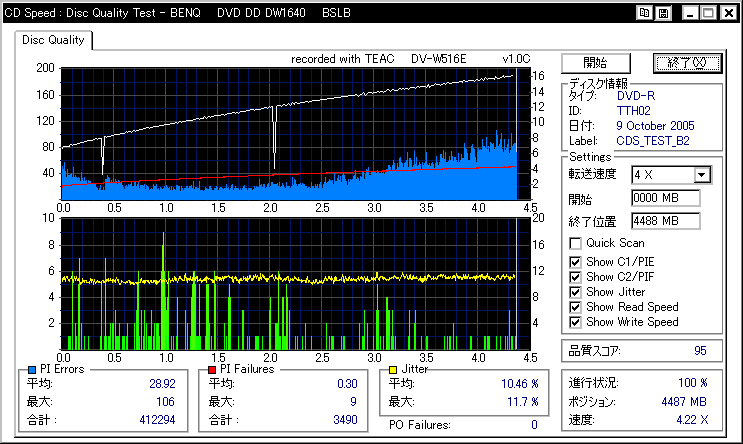743x444 pixels.
Task: Click the disc ID TTH02
Action: pos(634,111)
